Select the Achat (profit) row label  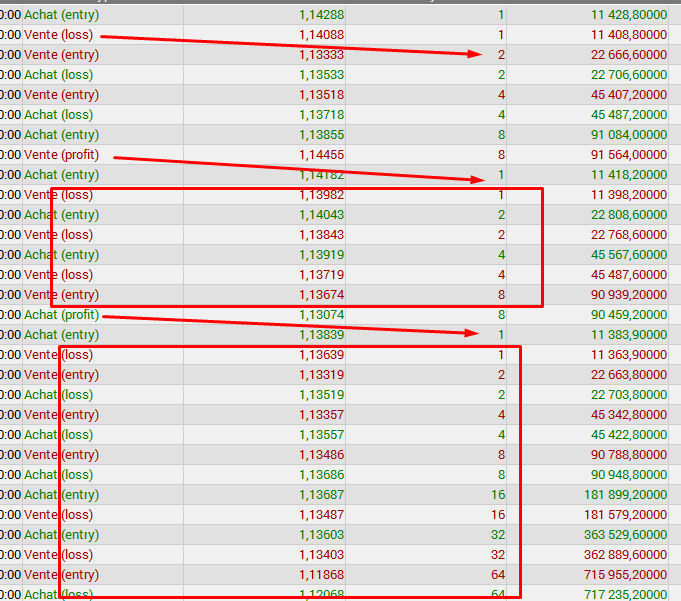tap(61, 314)
